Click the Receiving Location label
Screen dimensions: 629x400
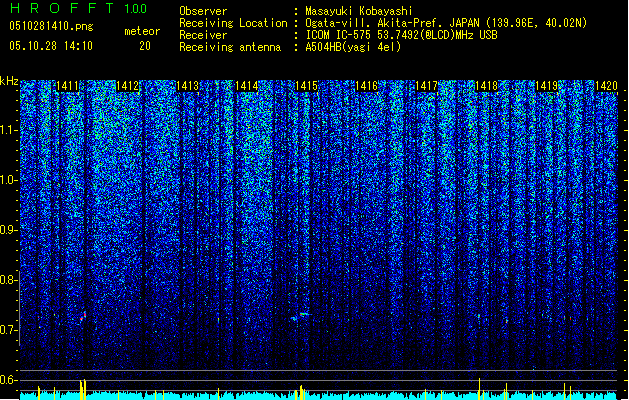click(233, 23)
